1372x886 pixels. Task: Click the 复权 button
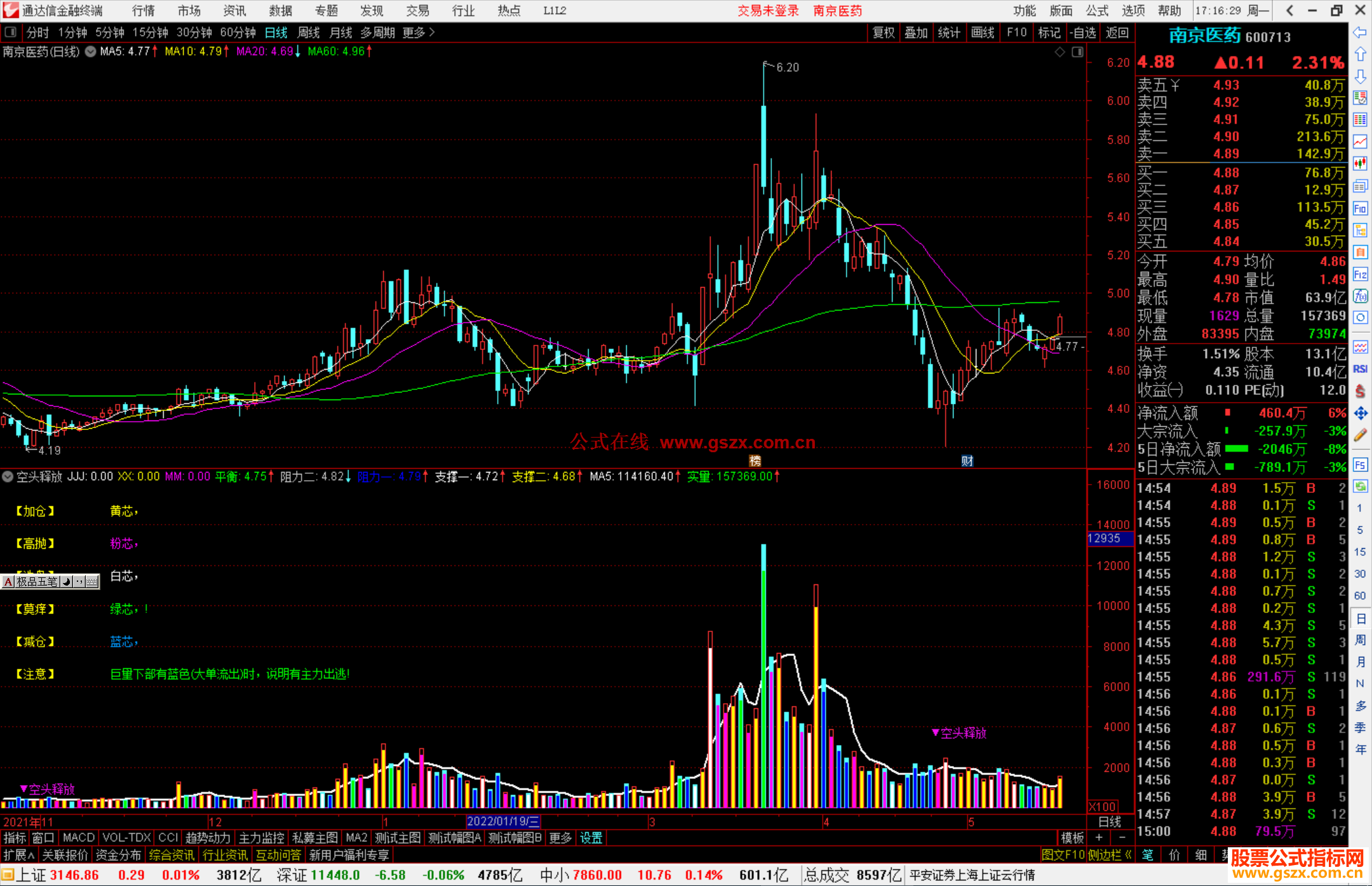884,32
